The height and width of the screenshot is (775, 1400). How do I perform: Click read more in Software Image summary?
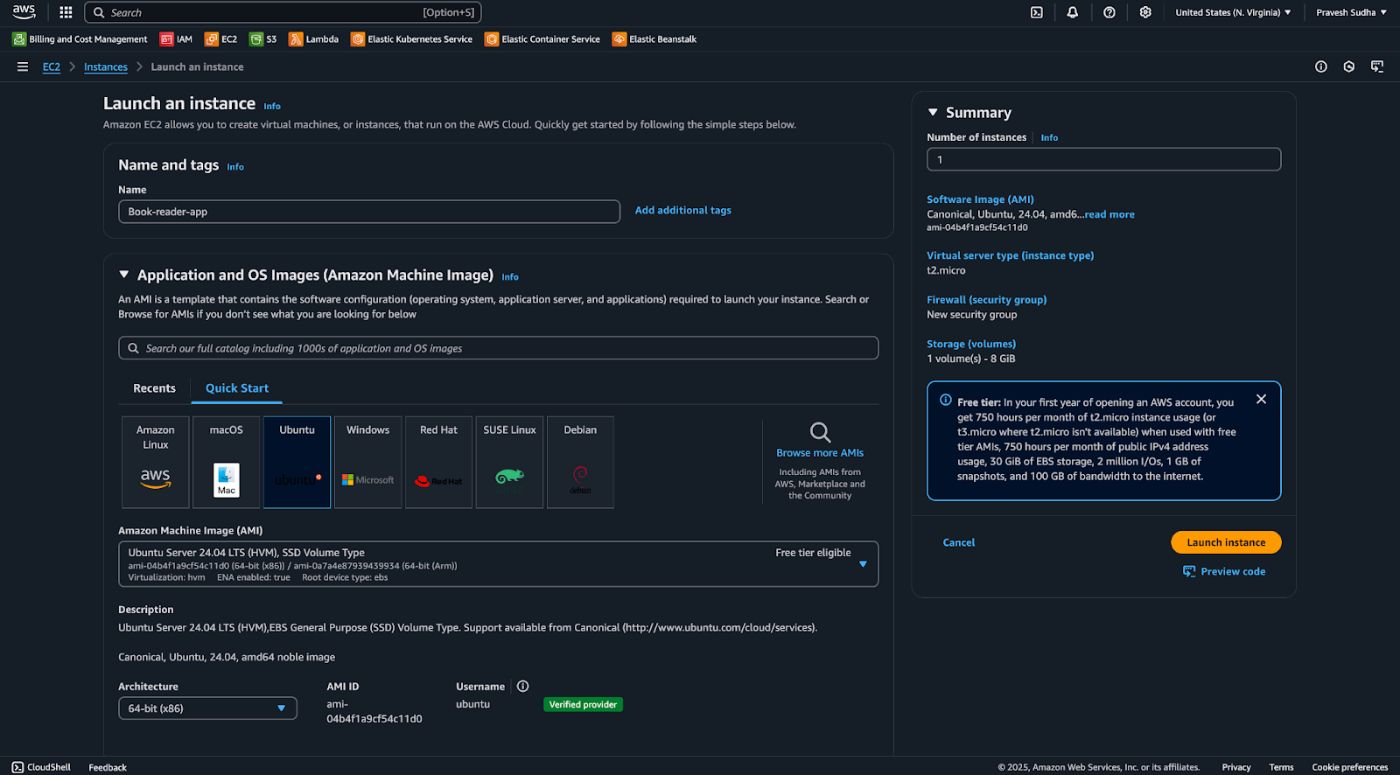[x=1109, y=214]
